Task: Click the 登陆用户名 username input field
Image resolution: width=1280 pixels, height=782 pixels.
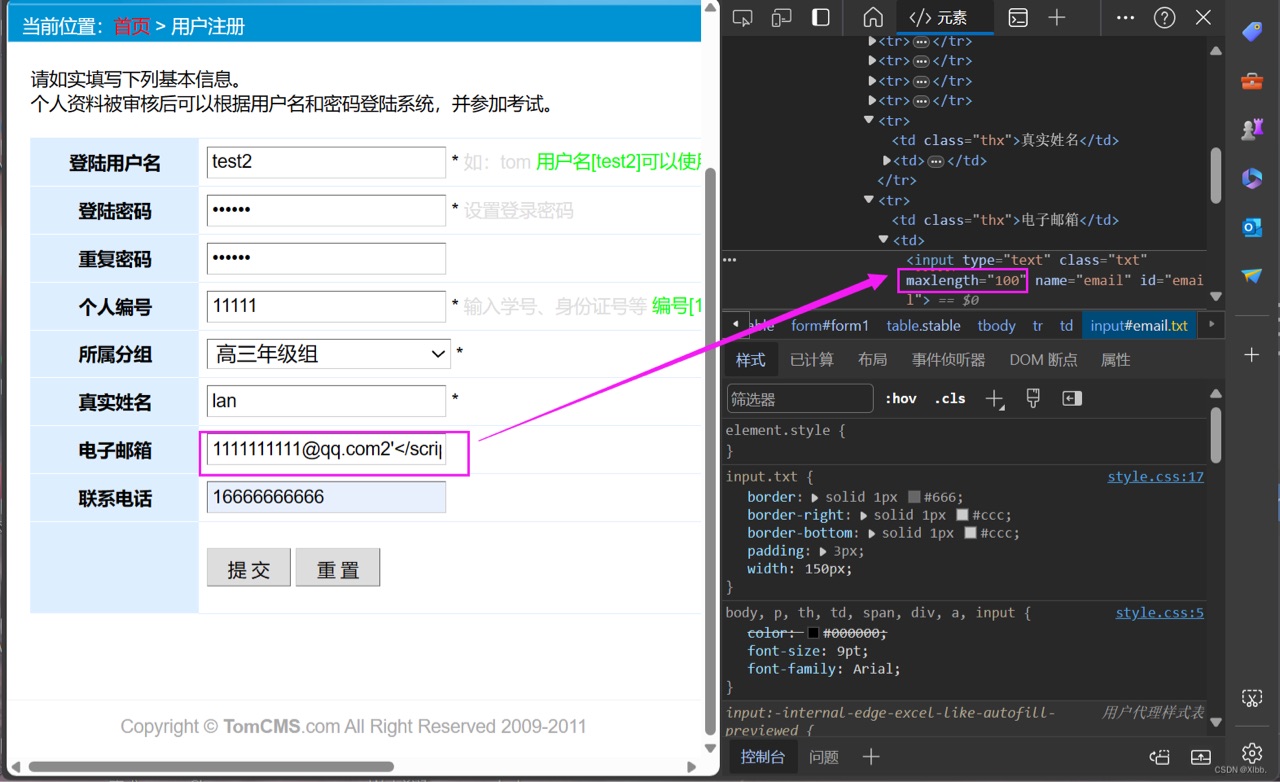Action: click(326, 162)
